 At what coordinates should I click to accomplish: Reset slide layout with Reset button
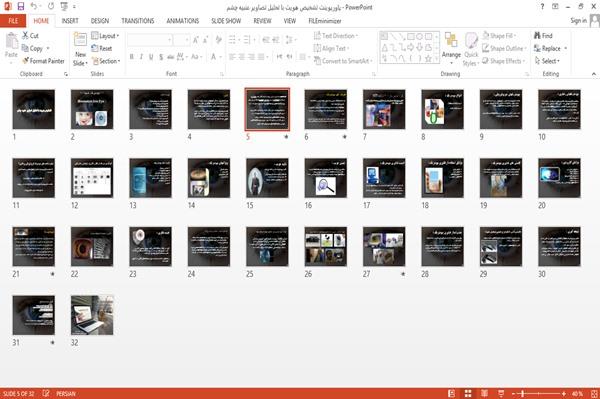(102, 48)
